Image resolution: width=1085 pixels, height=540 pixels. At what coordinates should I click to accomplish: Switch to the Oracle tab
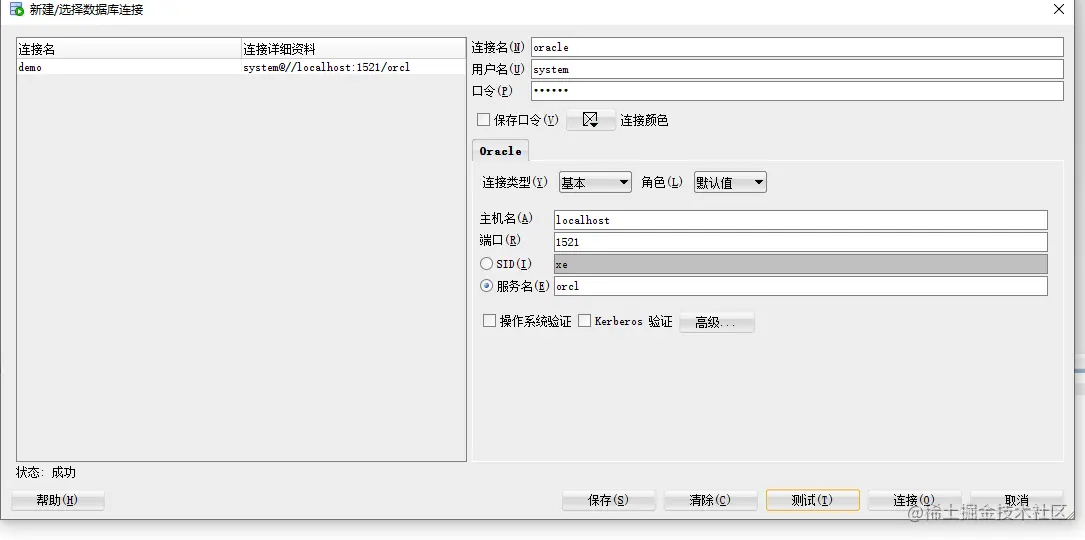click(500, 151)
